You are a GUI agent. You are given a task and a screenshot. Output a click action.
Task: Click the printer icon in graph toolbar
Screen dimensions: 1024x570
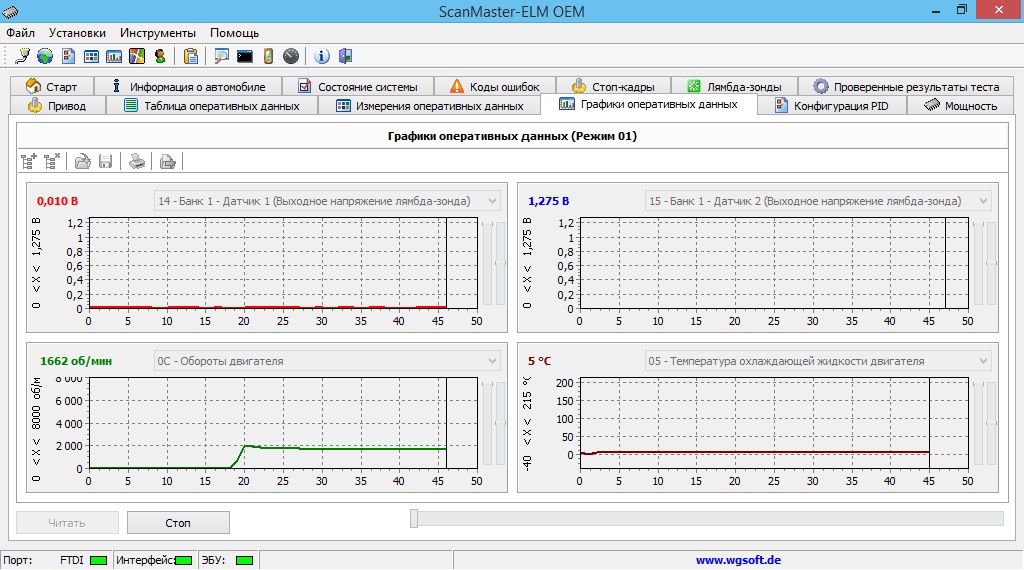(137, 160)
